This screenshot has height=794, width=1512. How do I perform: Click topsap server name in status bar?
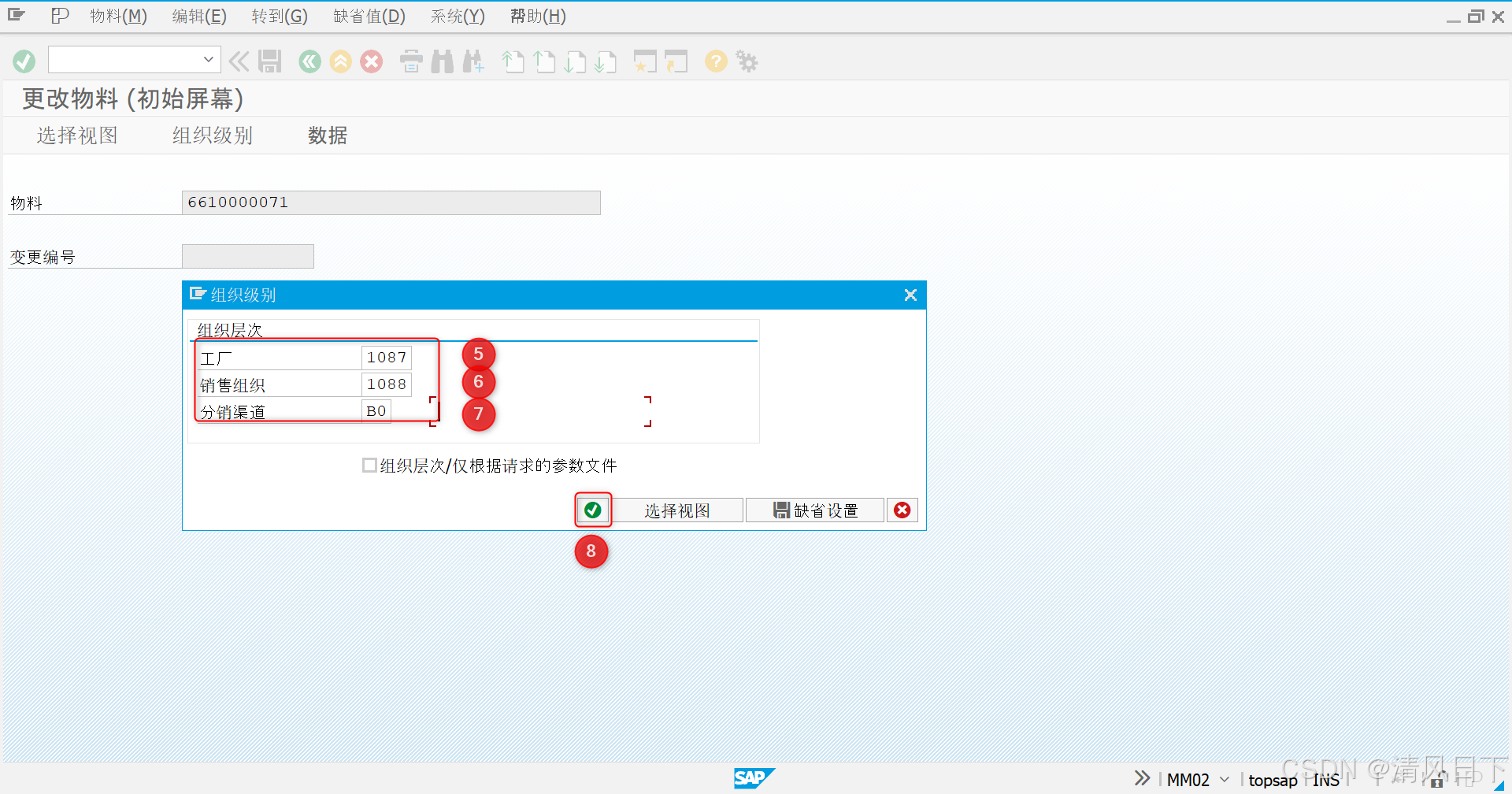[x=1273, y=780]
